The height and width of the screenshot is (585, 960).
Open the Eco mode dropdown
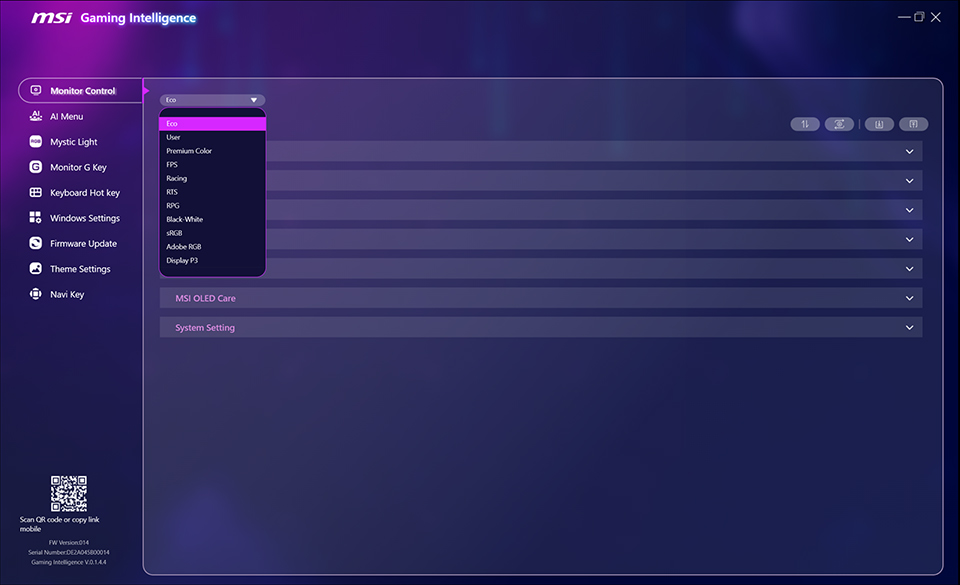click(211, 99)
